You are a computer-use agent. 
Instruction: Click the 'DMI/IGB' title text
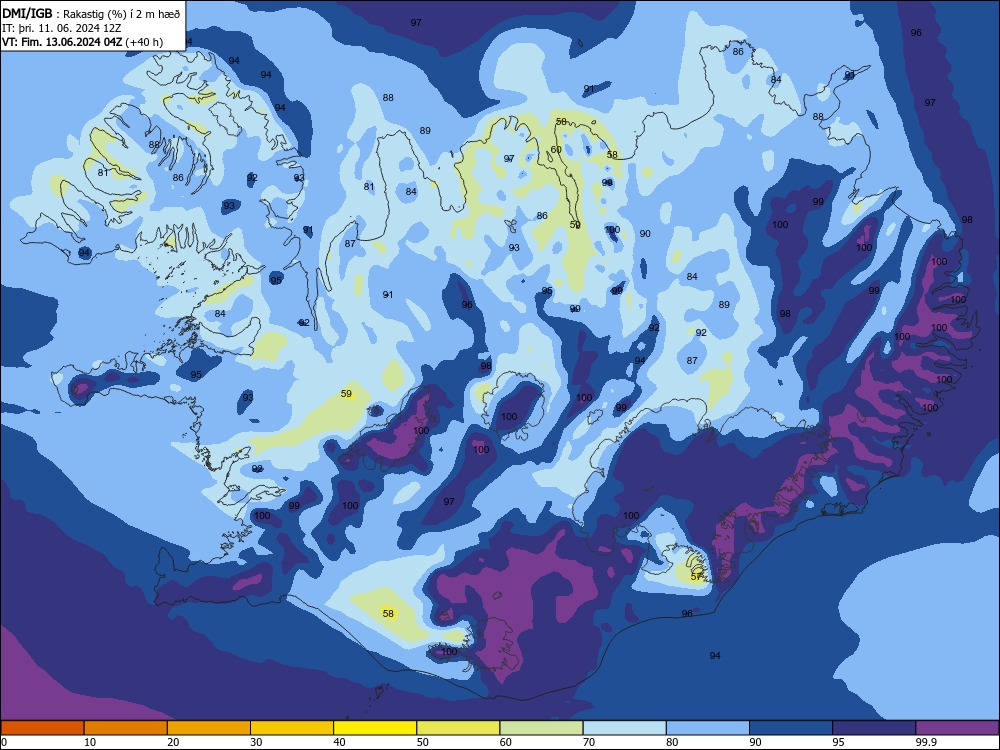click(x=27, y=13)
